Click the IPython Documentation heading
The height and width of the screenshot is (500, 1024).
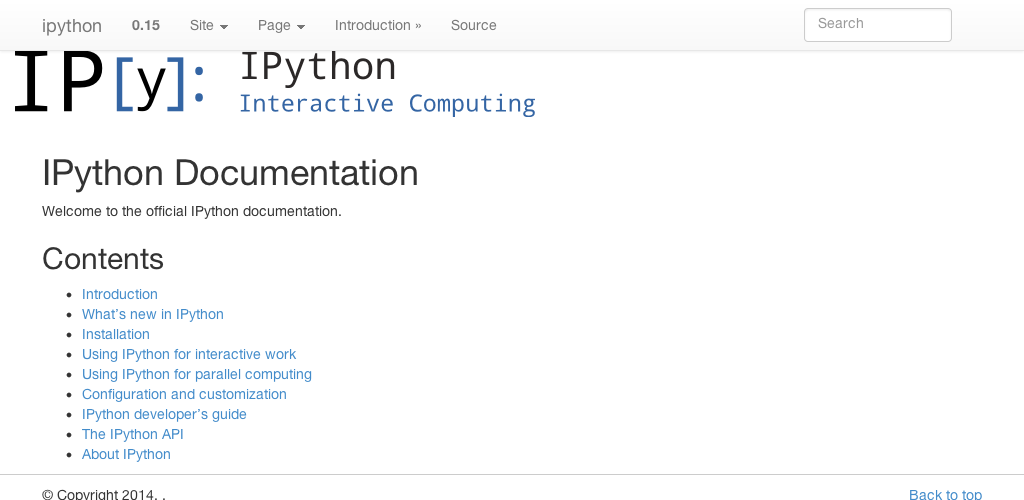pyautogui.click(x=230, y=173)
